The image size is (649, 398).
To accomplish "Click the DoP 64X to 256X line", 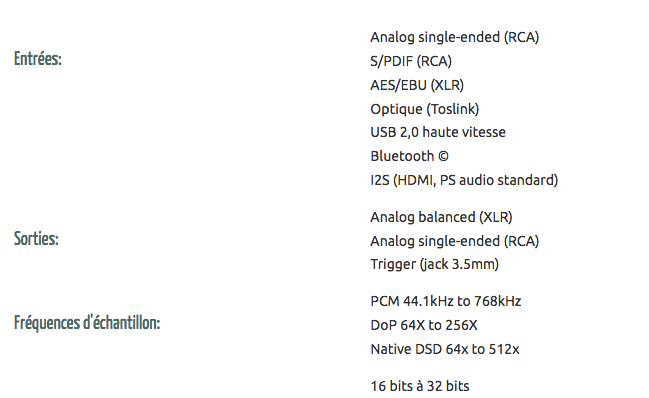I will [x=424, y=325].
